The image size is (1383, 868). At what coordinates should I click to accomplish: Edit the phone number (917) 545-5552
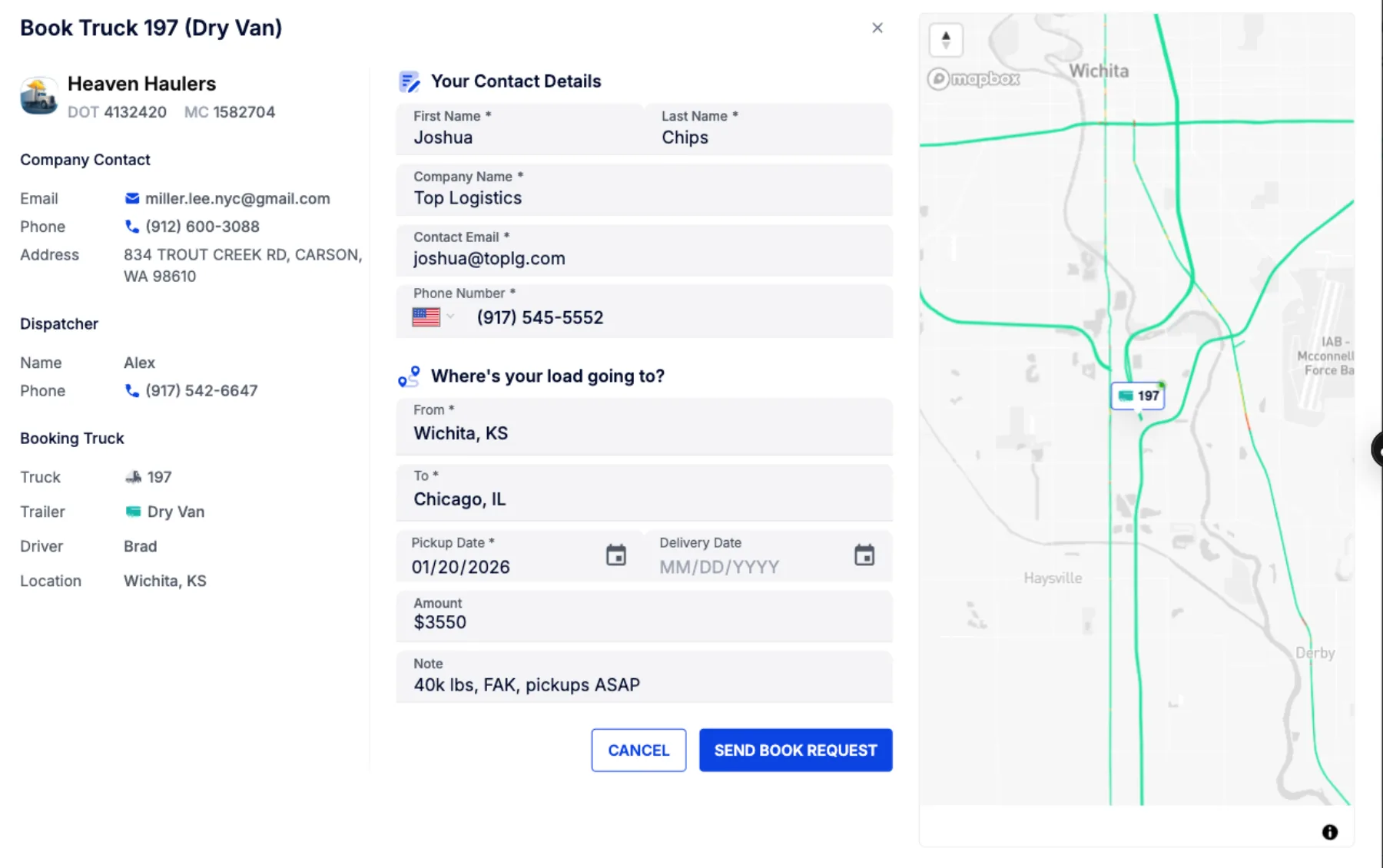[540, 317]
